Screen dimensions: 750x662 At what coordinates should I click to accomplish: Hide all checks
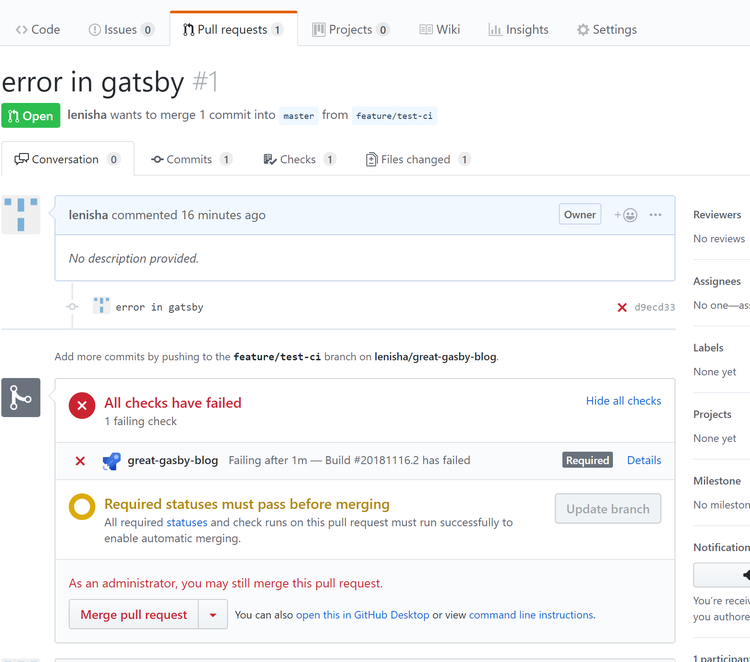[623, 401]
